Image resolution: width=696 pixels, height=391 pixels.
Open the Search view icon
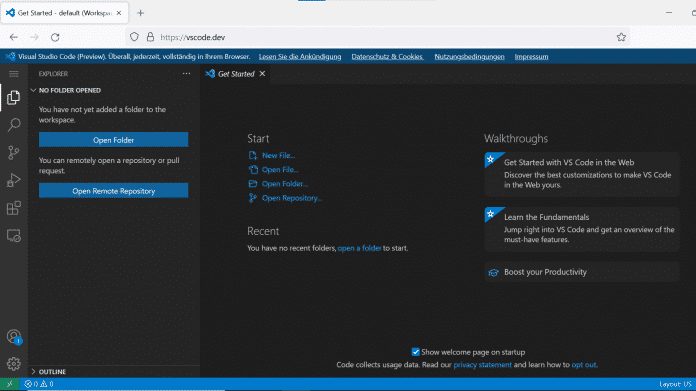14,125
